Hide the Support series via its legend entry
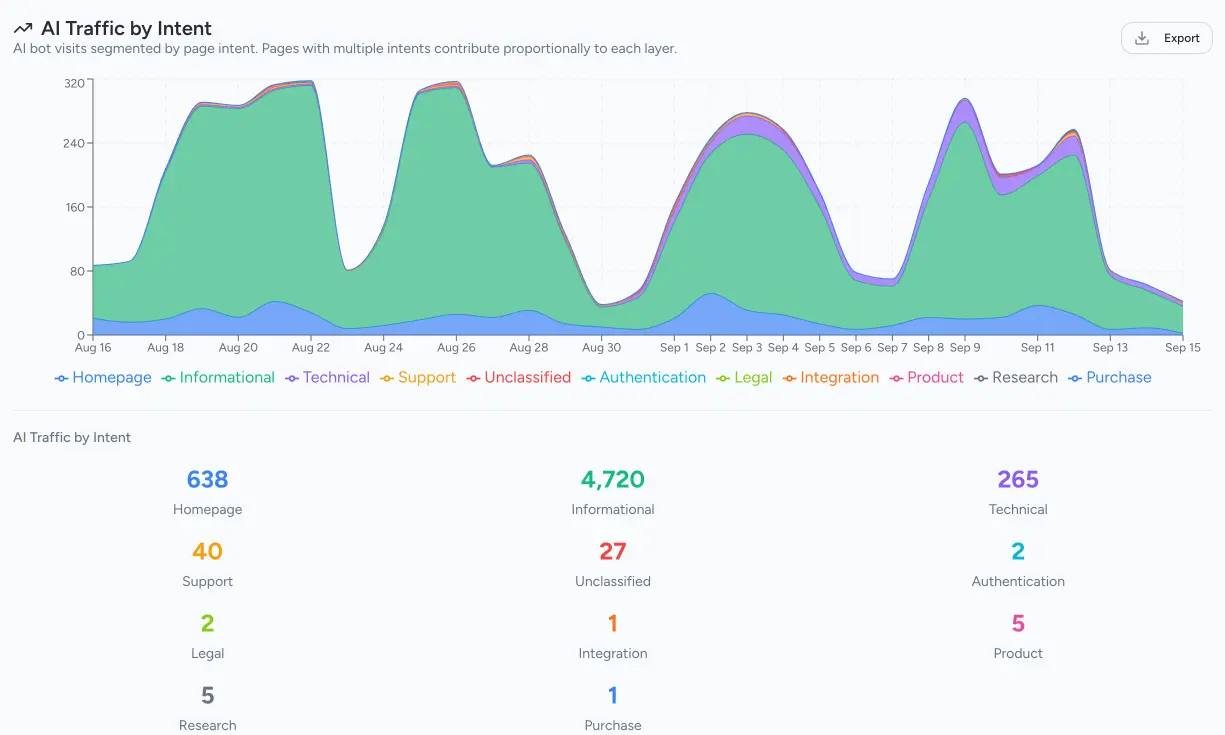The width and height of the screenshot is (1225, 735). pos(428,377)
